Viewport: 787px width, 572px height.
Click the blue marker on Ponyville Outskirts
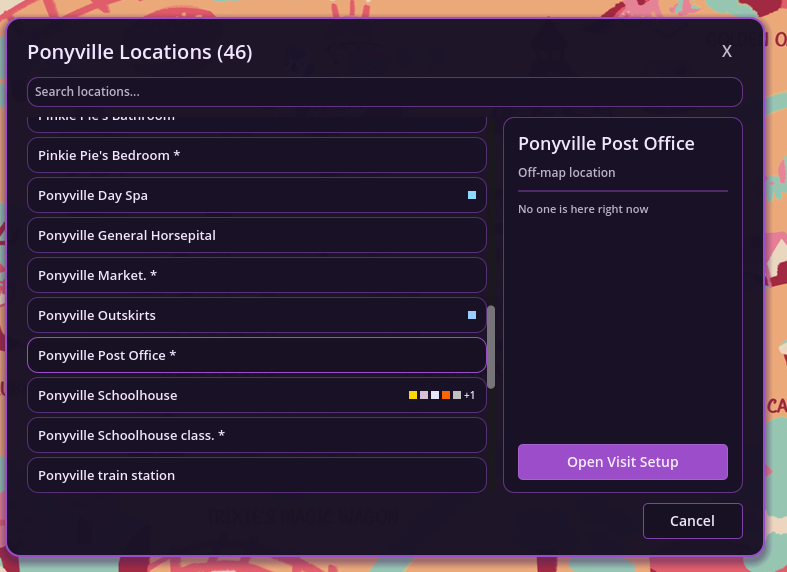472,315
